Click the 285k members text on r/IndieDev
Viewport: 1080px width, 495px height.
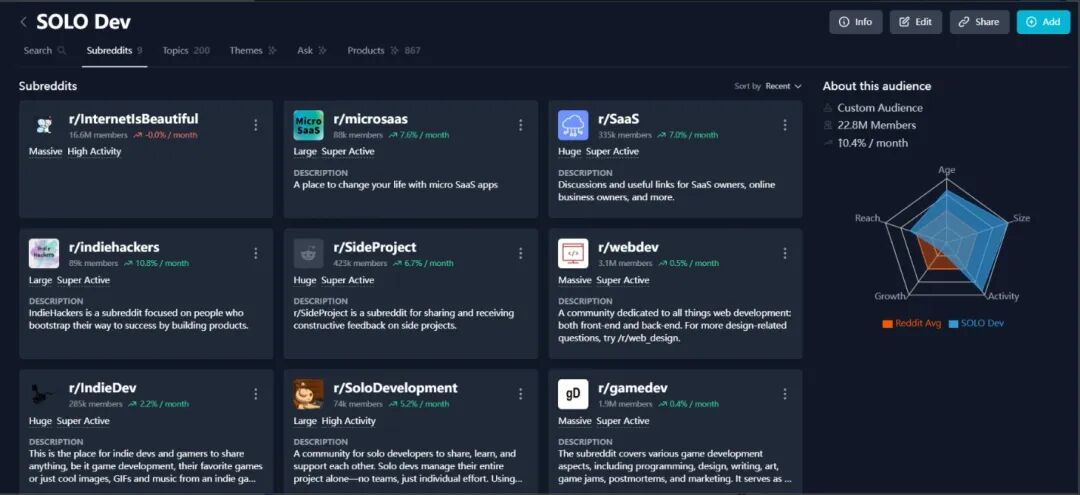pyautogui.click(x=95, y=404)
